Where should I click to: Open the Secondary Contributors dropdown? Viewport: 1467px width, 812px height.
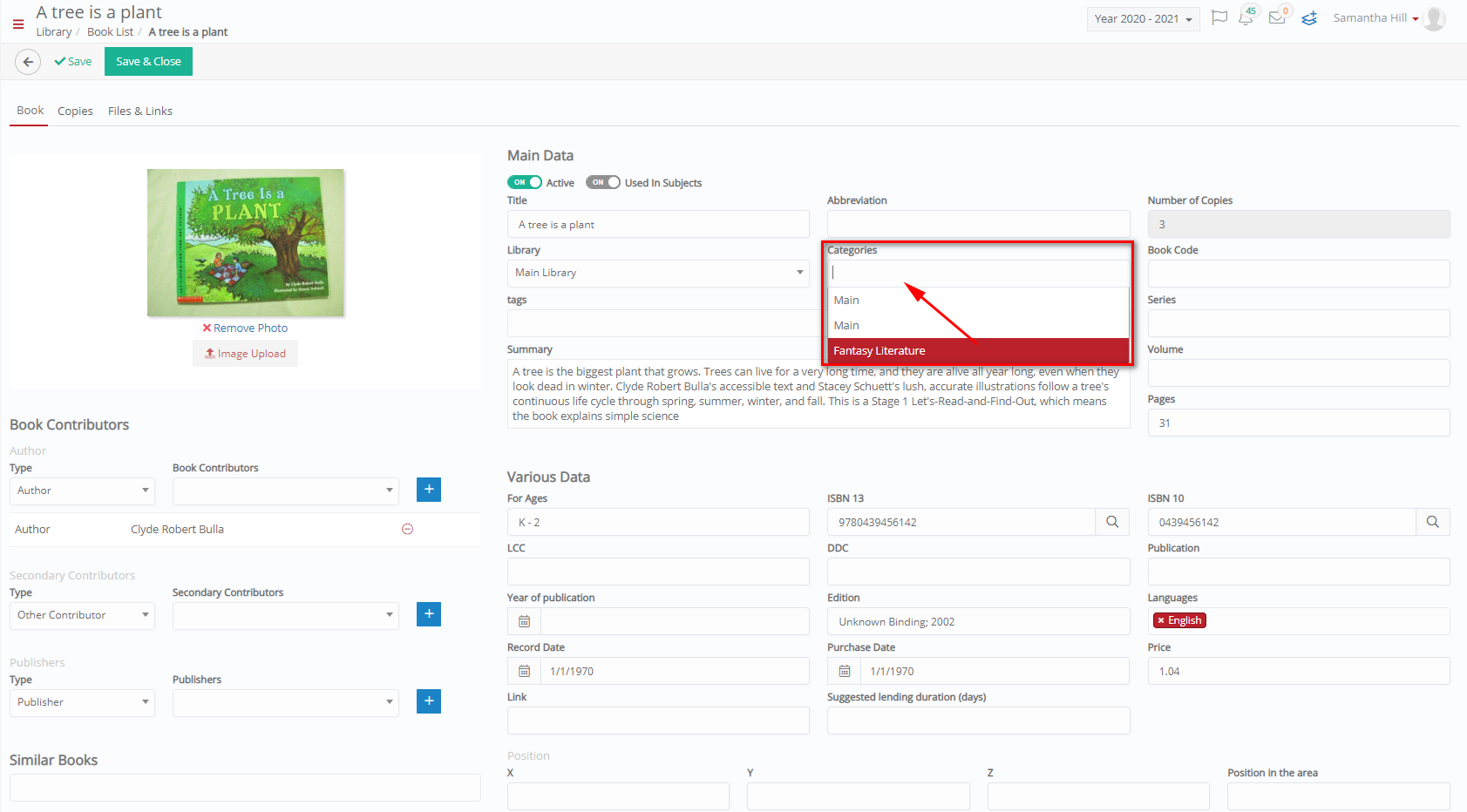tap(286, 615)
